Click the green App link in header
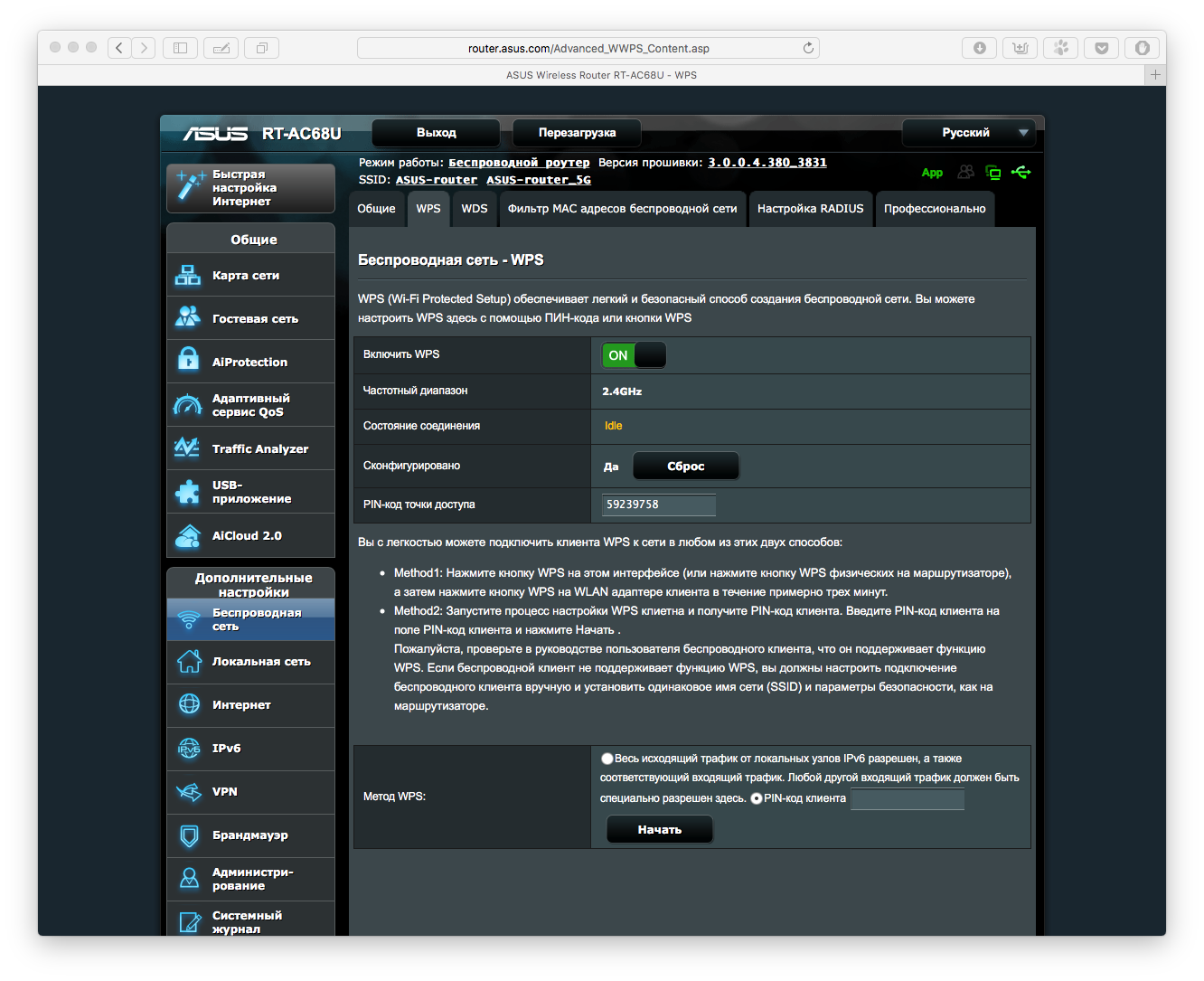Screen dimensions: 1204x981 [932, 173]
